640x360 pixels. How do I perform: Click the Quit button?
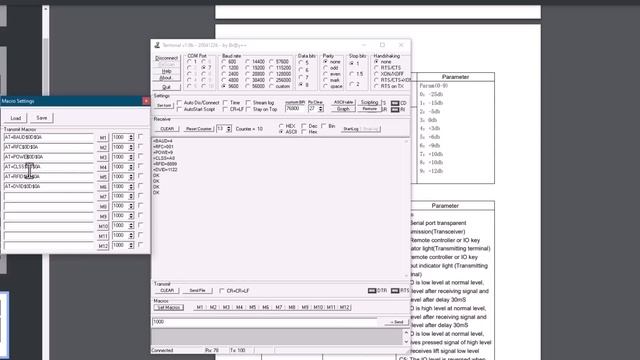(x=166, y=87)
